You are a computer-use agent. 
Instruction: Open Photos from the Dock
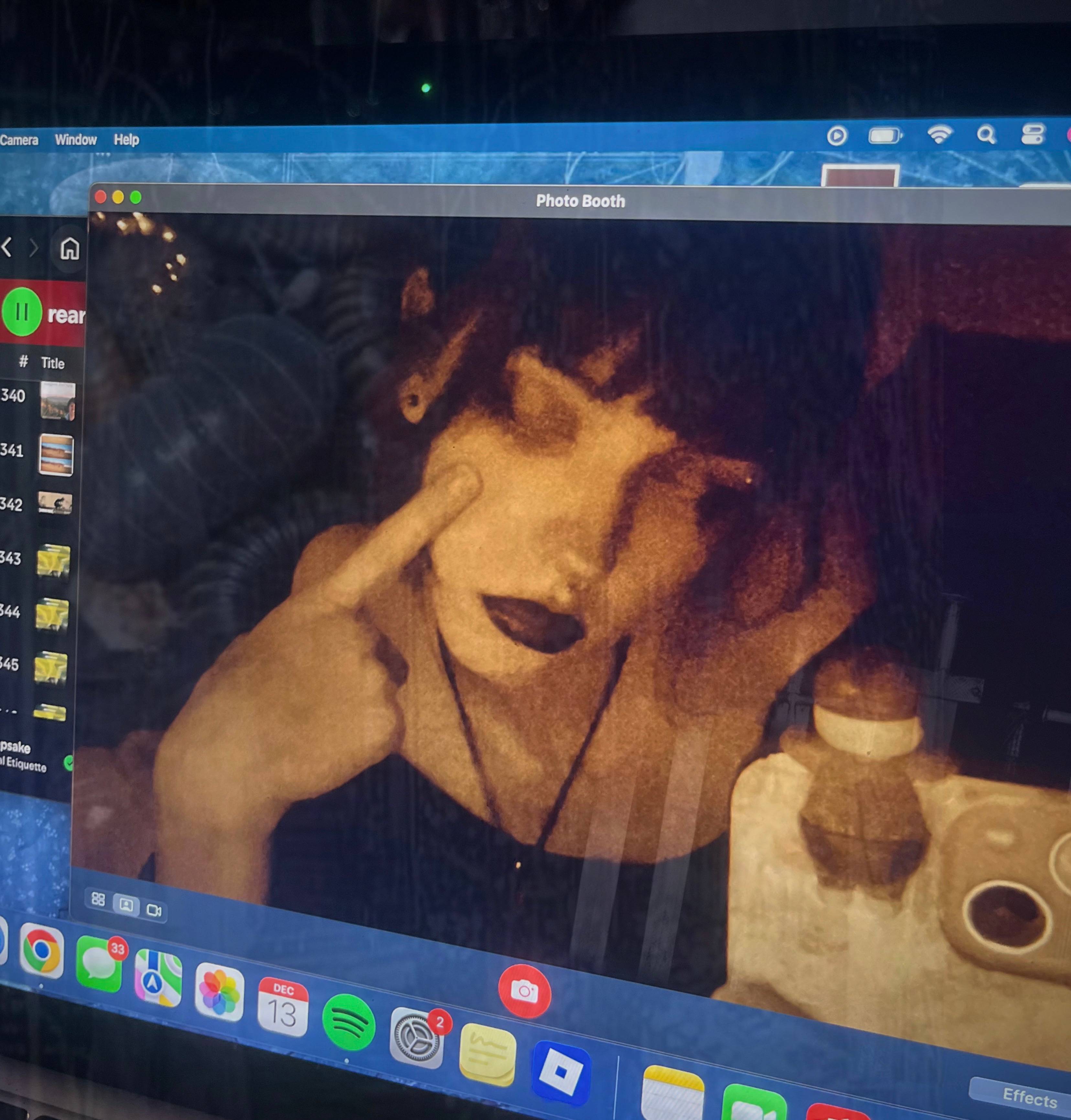[219, 992]
